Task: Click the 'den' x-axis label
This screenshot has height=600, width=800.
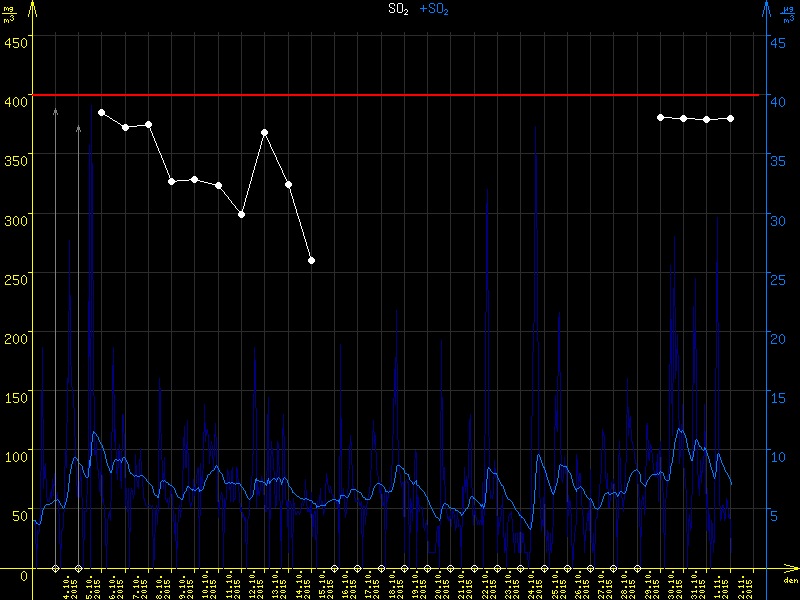Action: [790, 581]
